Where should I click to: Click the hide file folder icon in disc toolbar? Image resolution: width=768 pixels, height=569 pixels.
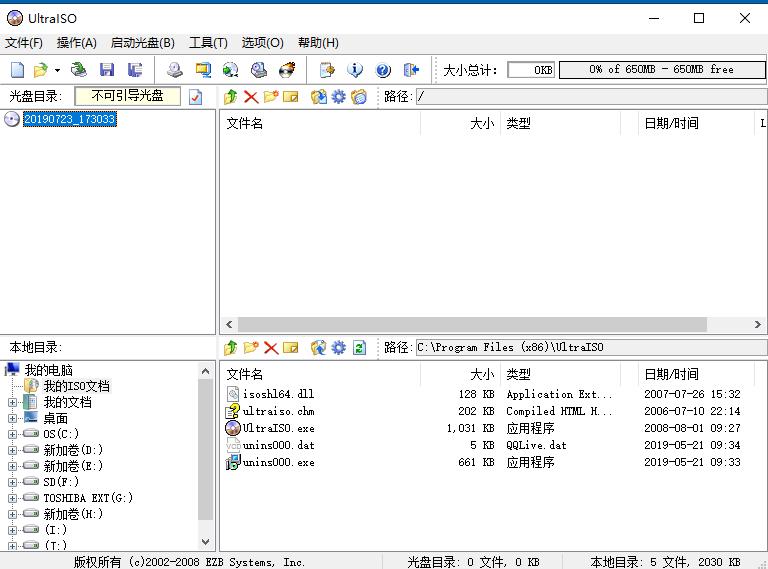pos(359,96)
